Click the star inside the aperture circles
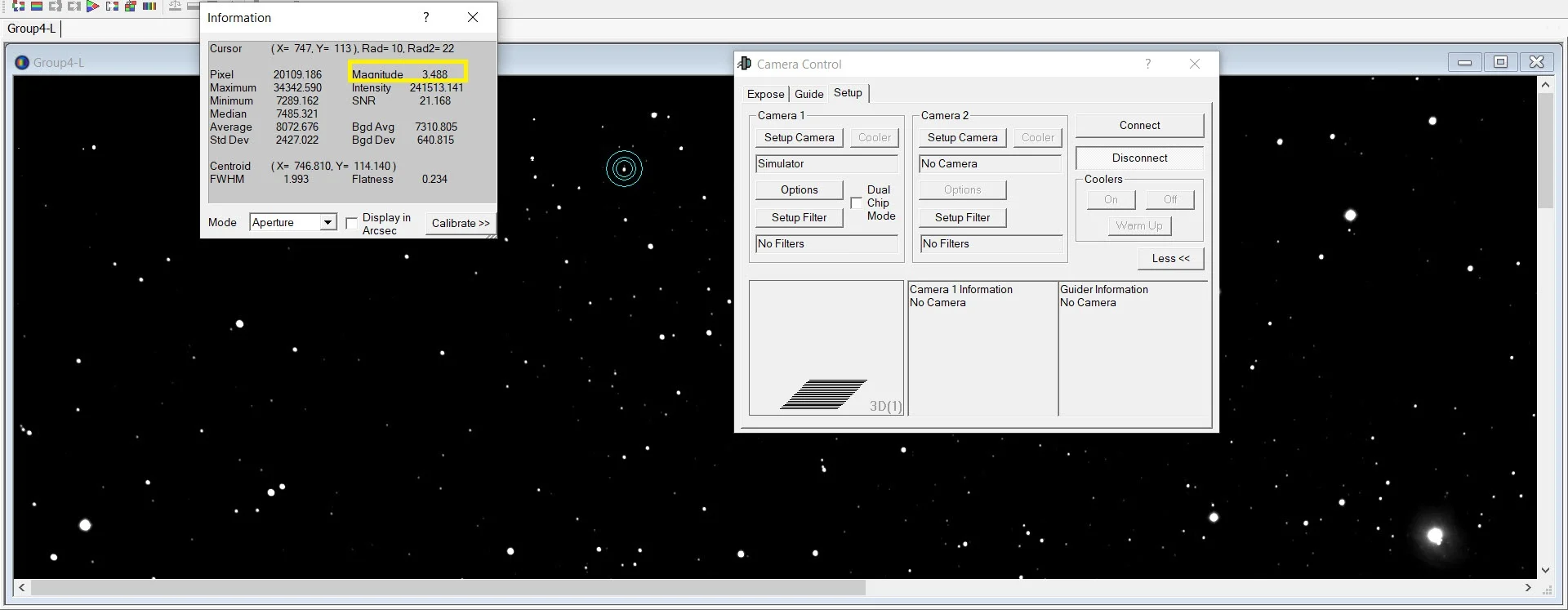Image resolution: width=1568 pixels, height=610 pixels. [624, 169]
